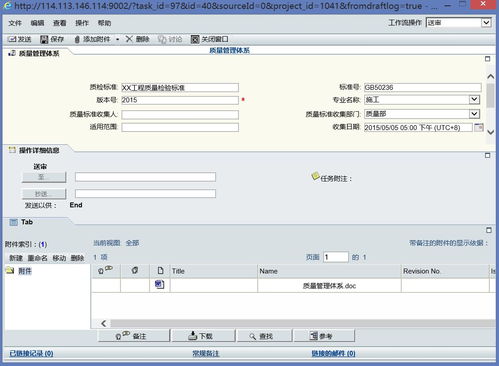Expand the 工作流操作 dropdown
The height and width of the screenshot is (366, 499).
486,23
